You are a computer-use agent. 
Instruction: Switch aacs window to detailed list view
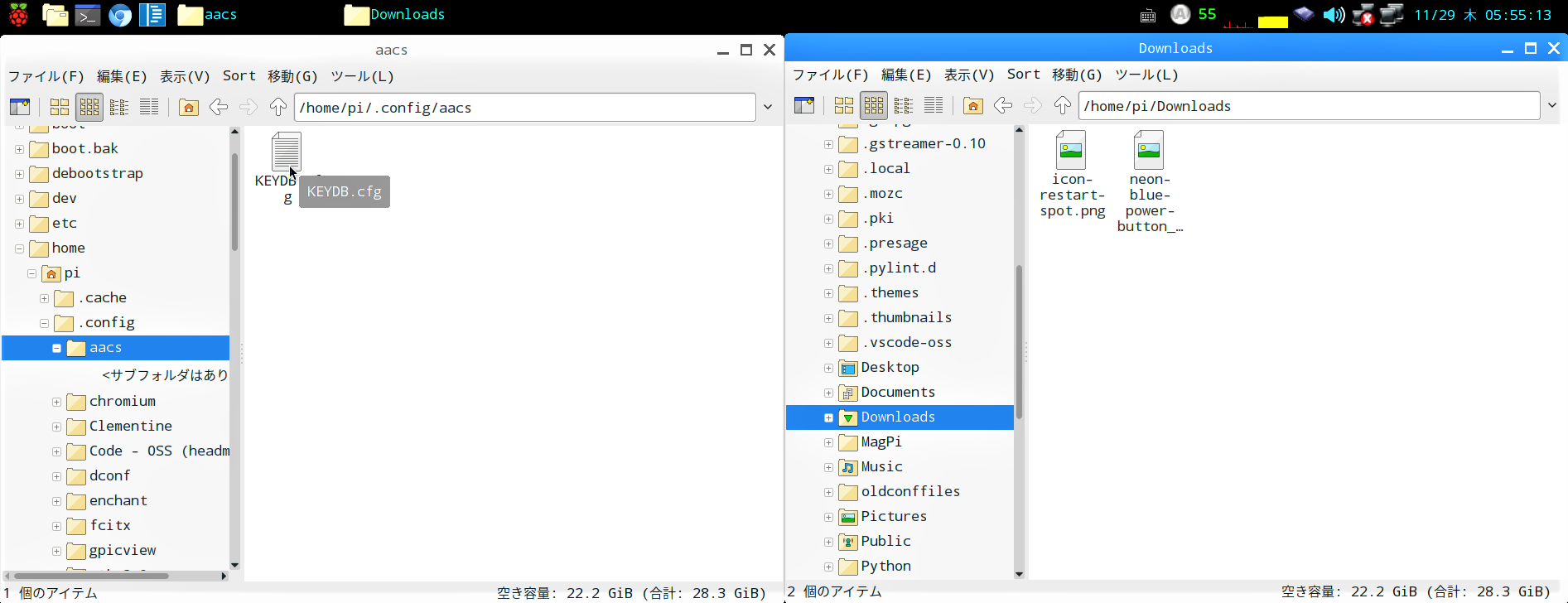click(x=149, y=107)
